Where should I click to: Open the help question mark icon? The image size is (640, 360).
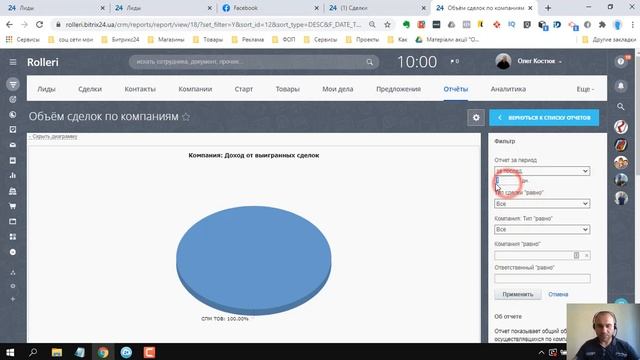[621, 61]
